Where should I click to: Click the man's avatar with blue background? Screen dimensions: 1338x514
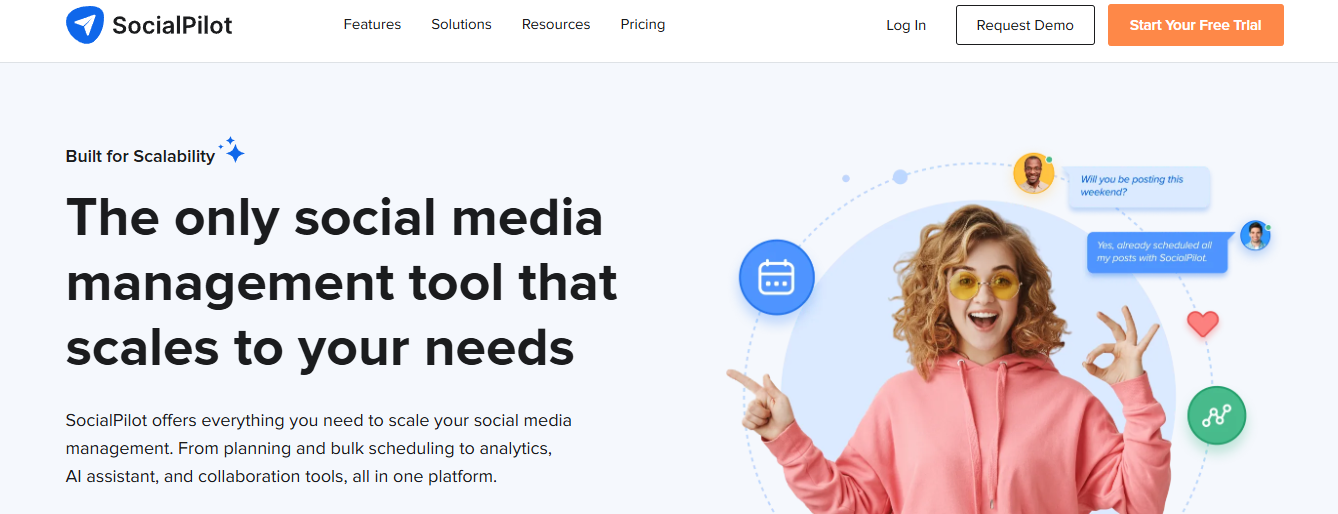click(1255, 236)
